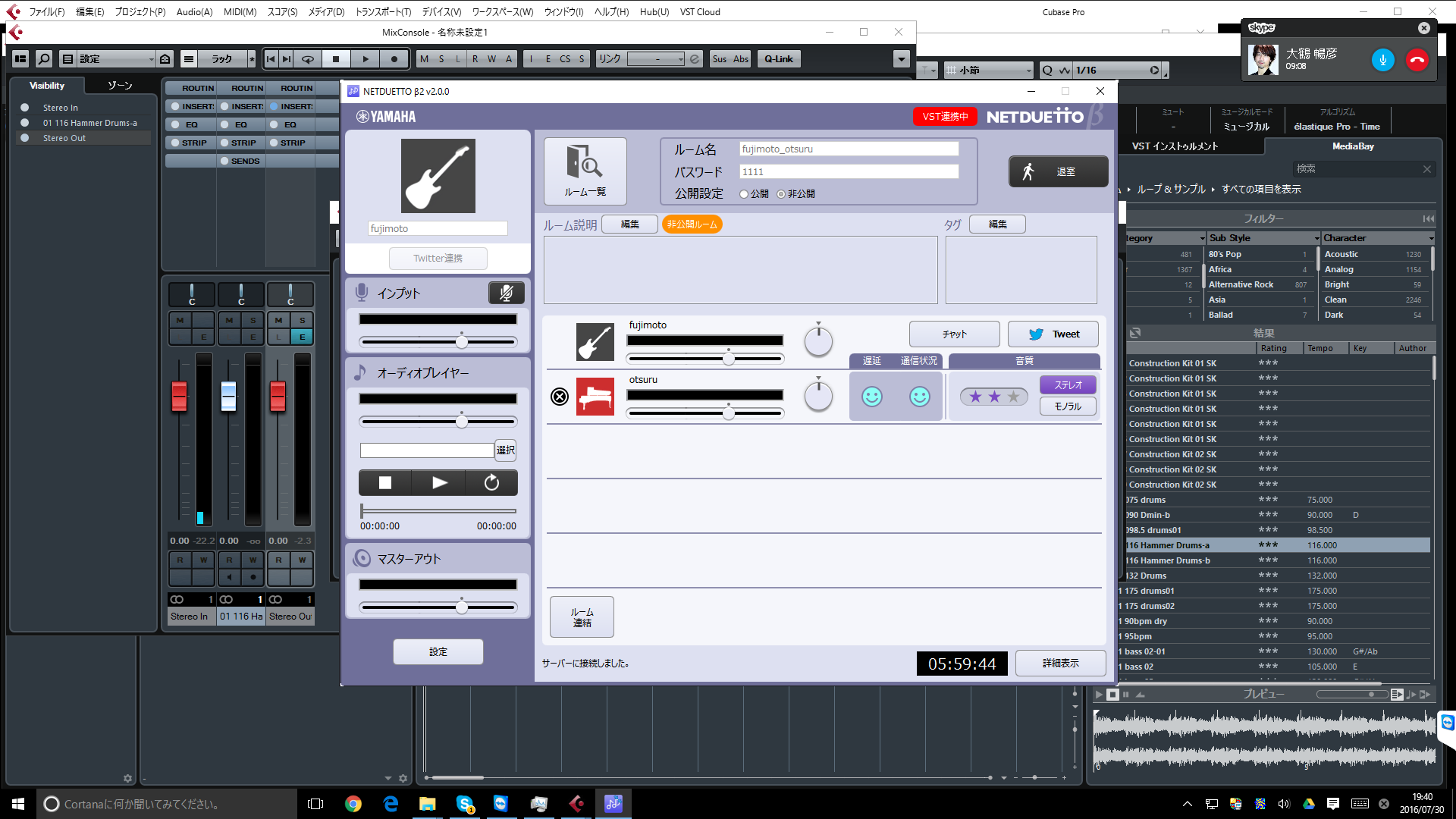Click 詳細表示 (show details) button
1456x819 pixels.
coord(1060,664)
